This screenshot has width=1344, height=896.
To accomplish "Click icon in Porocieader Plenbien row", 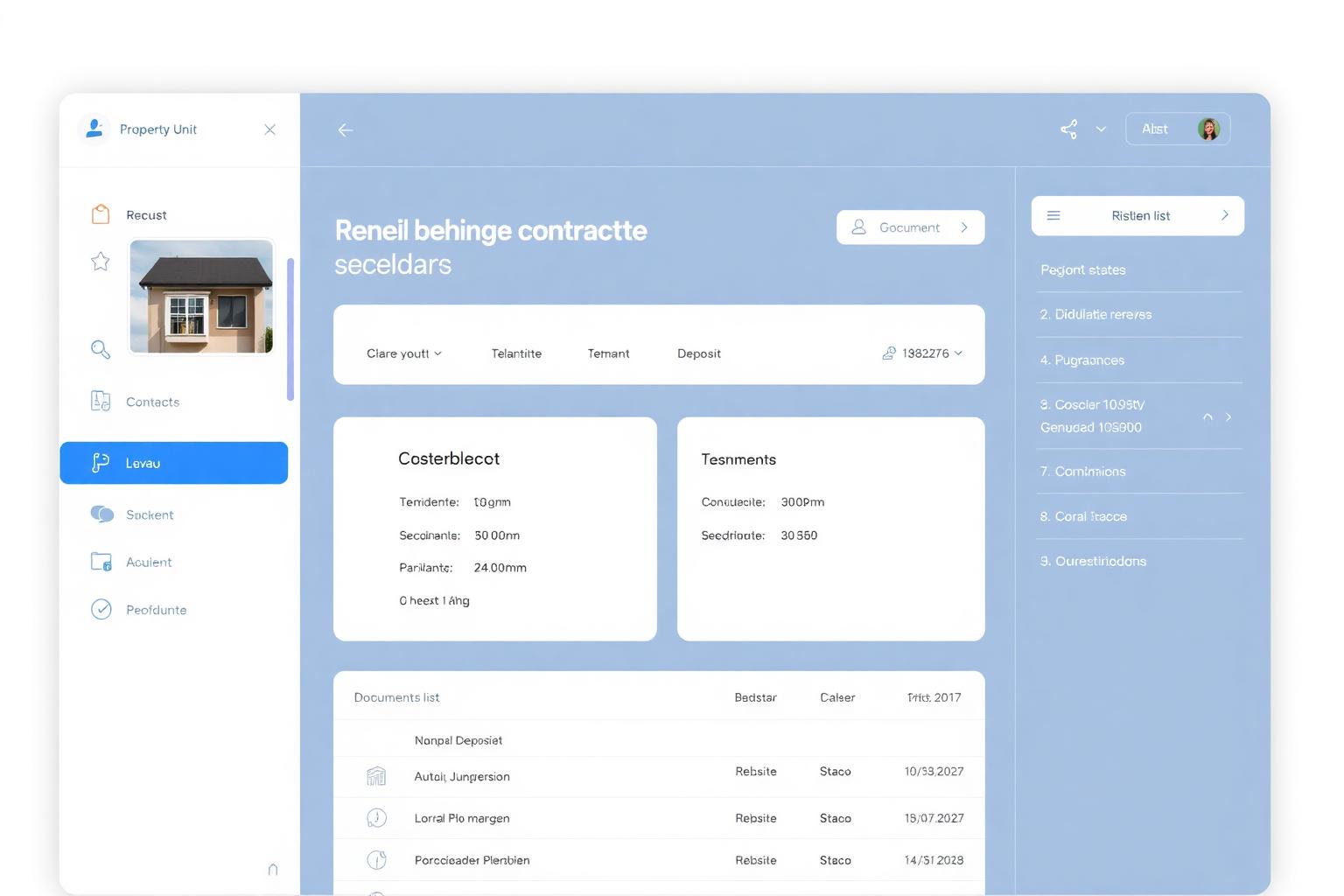I will [x=376, y=860].
